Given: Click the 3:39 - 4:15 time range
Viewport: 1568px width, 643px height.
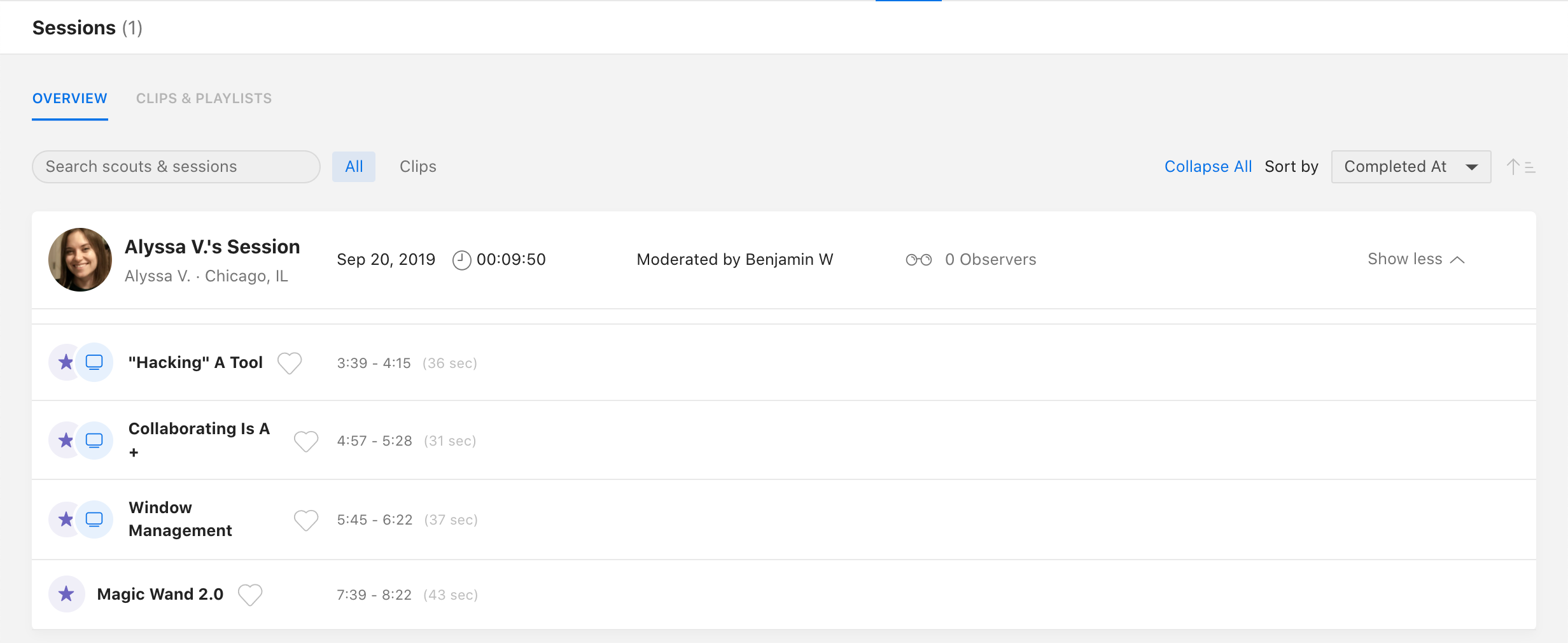Looking at the screenshot, I should pos(374,364).
